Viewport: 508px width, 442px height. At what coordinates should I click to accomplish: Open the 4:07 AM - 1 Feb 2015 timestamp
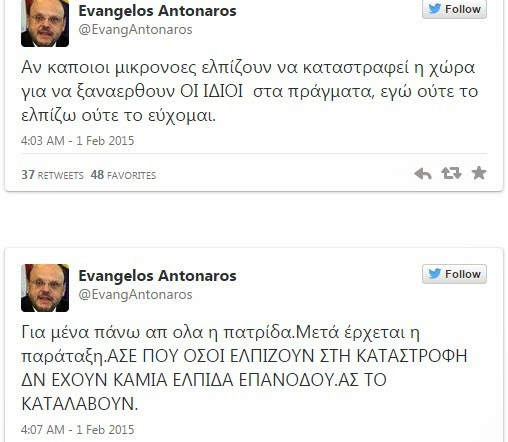(77, 430)
